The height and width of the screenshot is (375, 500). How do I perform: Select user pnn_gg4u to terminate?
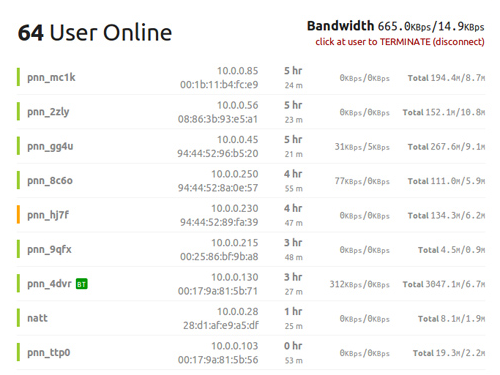click(50, 146)
